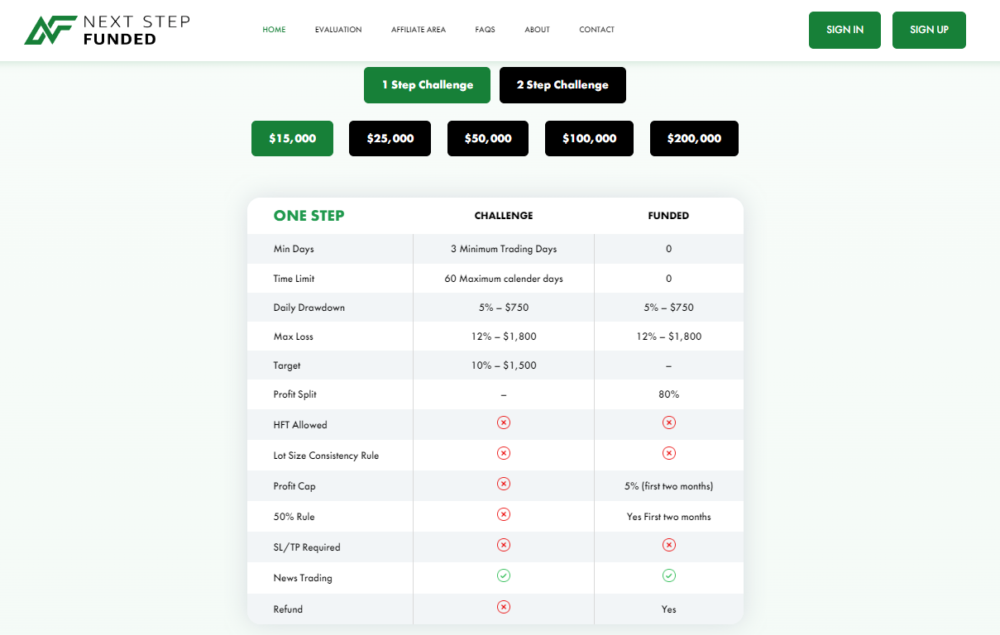Click HFT Allowed red cross in Funded column
Viewport: 1000px width, 635px height.
tap(668, 423)
